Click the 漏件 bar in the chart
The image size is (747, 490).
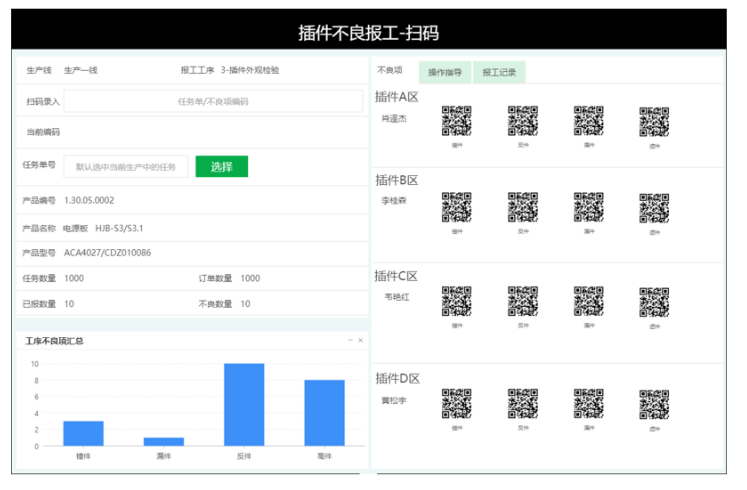tap(163, 441)
